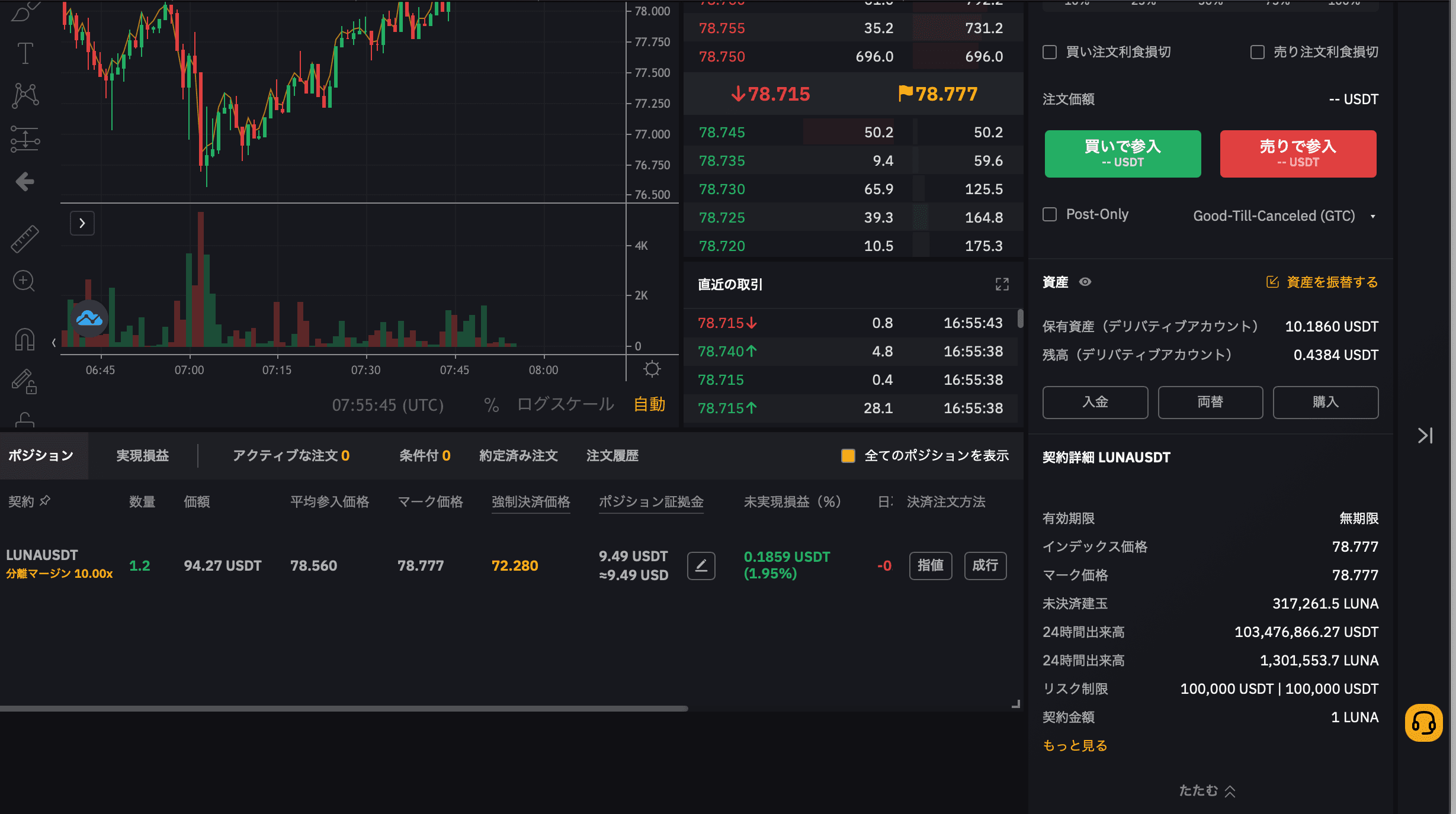Hide asset balances with eye icon
Screen dimensions: 1456x814
(1085, 282)
